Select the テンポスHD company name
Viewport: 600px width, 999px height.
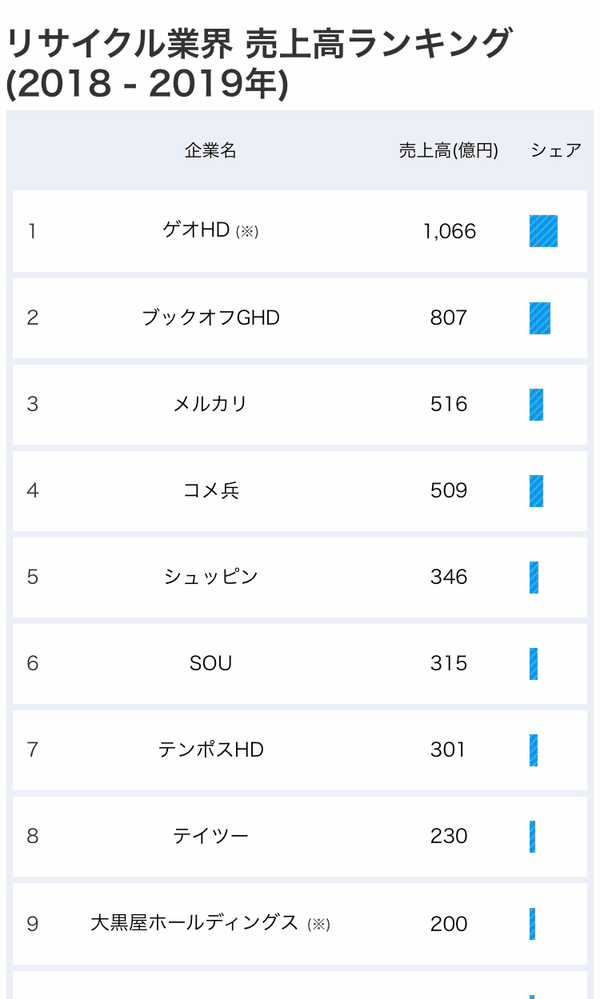point(210,749)
